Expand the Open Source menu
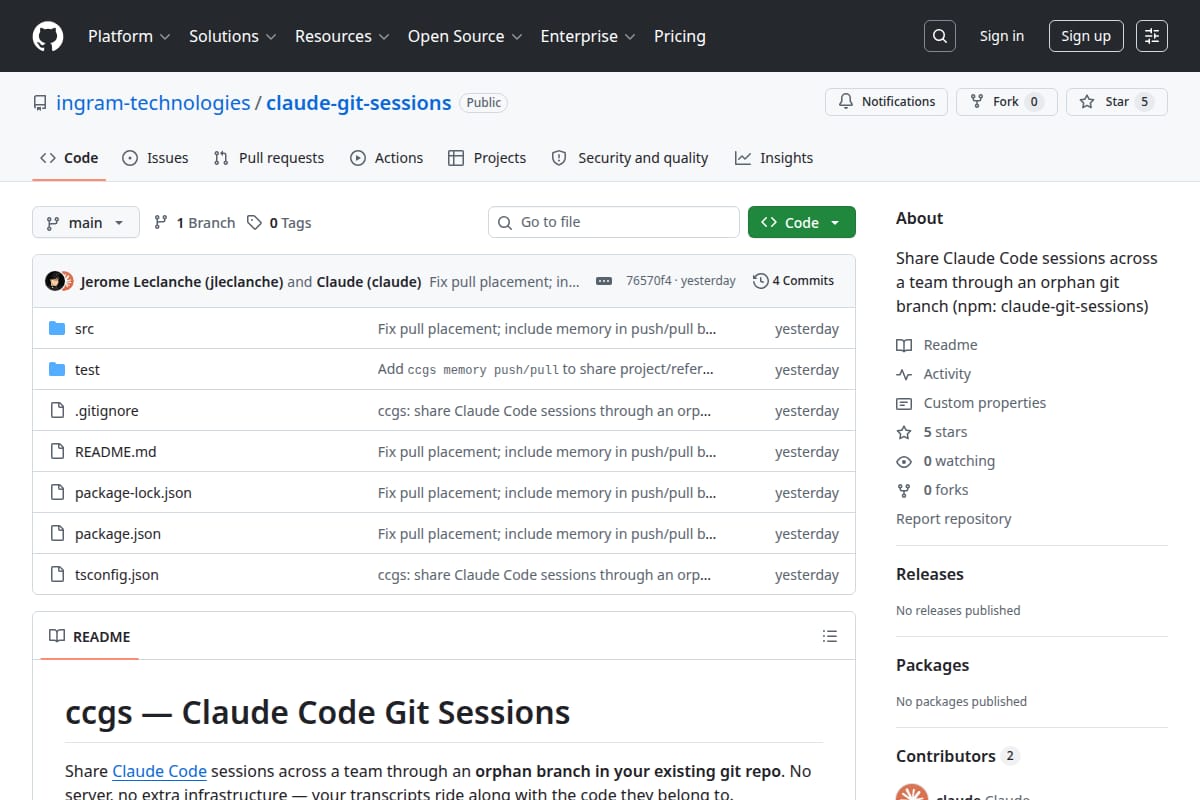Viewport: 1200px width, 800px height. 465,36
